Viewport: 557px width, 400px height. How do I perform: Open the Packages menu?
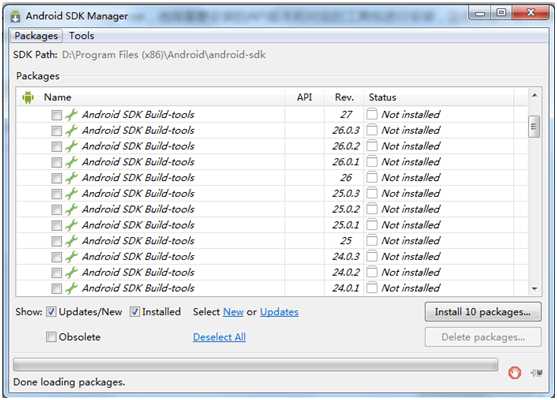[36, 36]
